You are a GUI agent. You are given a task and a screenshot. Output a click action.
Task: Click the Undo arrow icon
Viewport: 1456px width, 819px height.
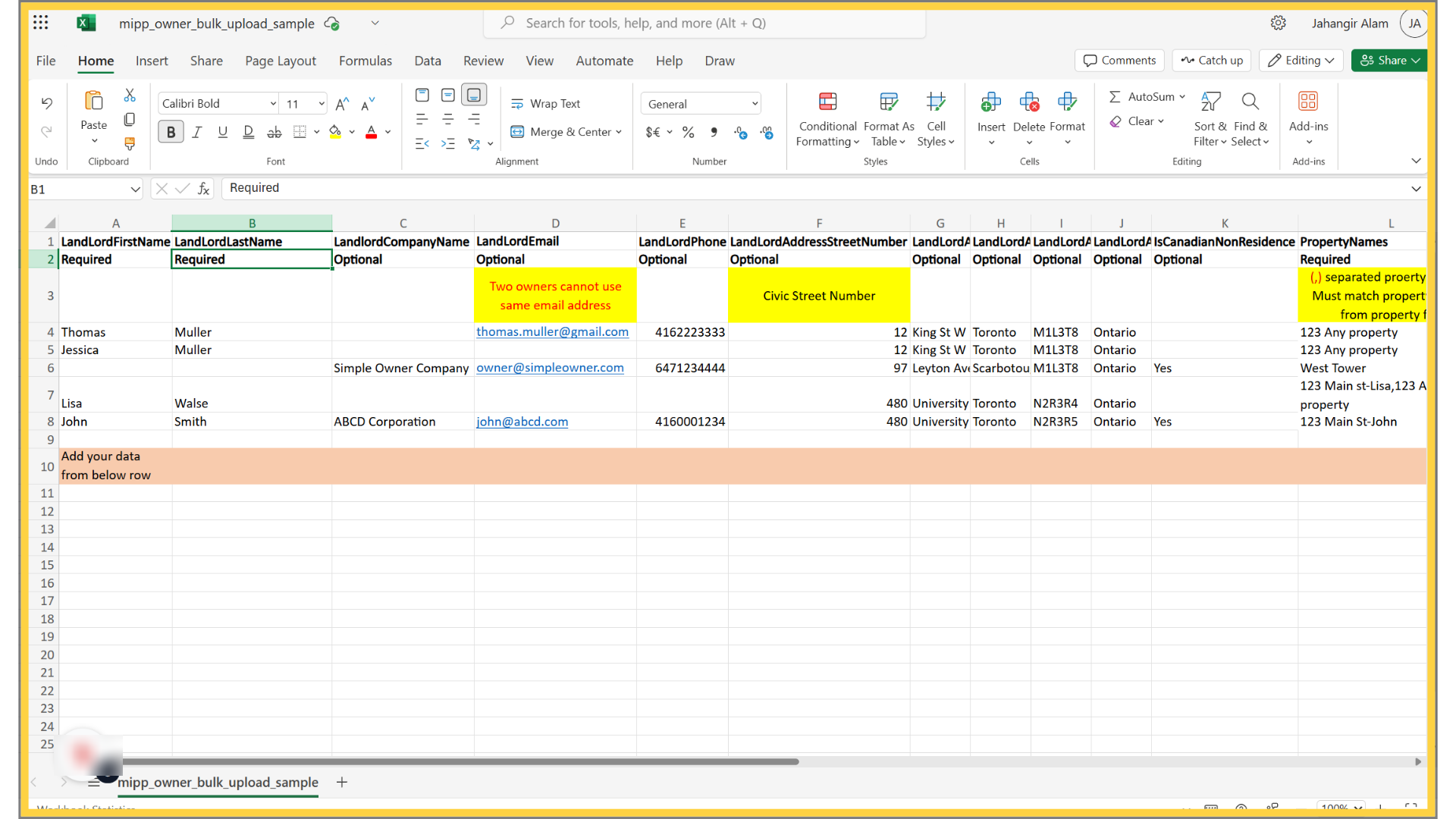tap(46, 103)
